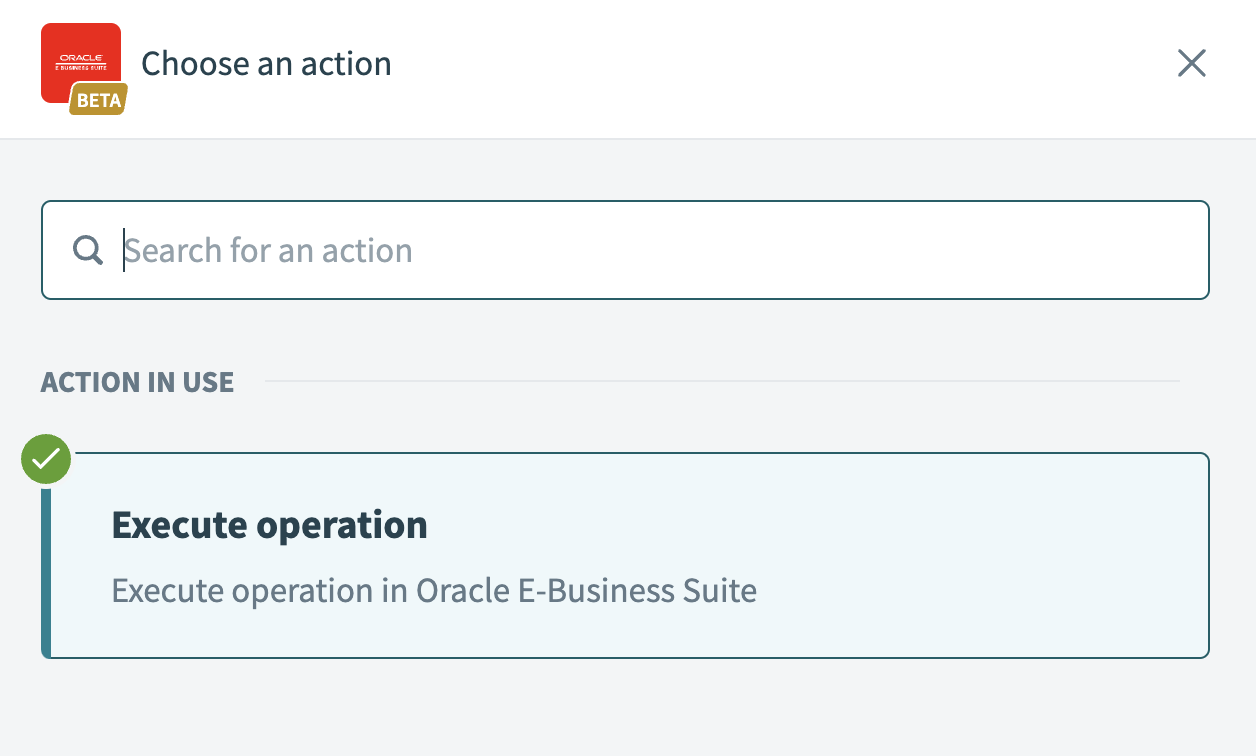Click the Execute operation in Oracle E-Business Suite description
The height and width of the screenshot is (756, 1256).
pyautogui.click(x=434, y=591)
